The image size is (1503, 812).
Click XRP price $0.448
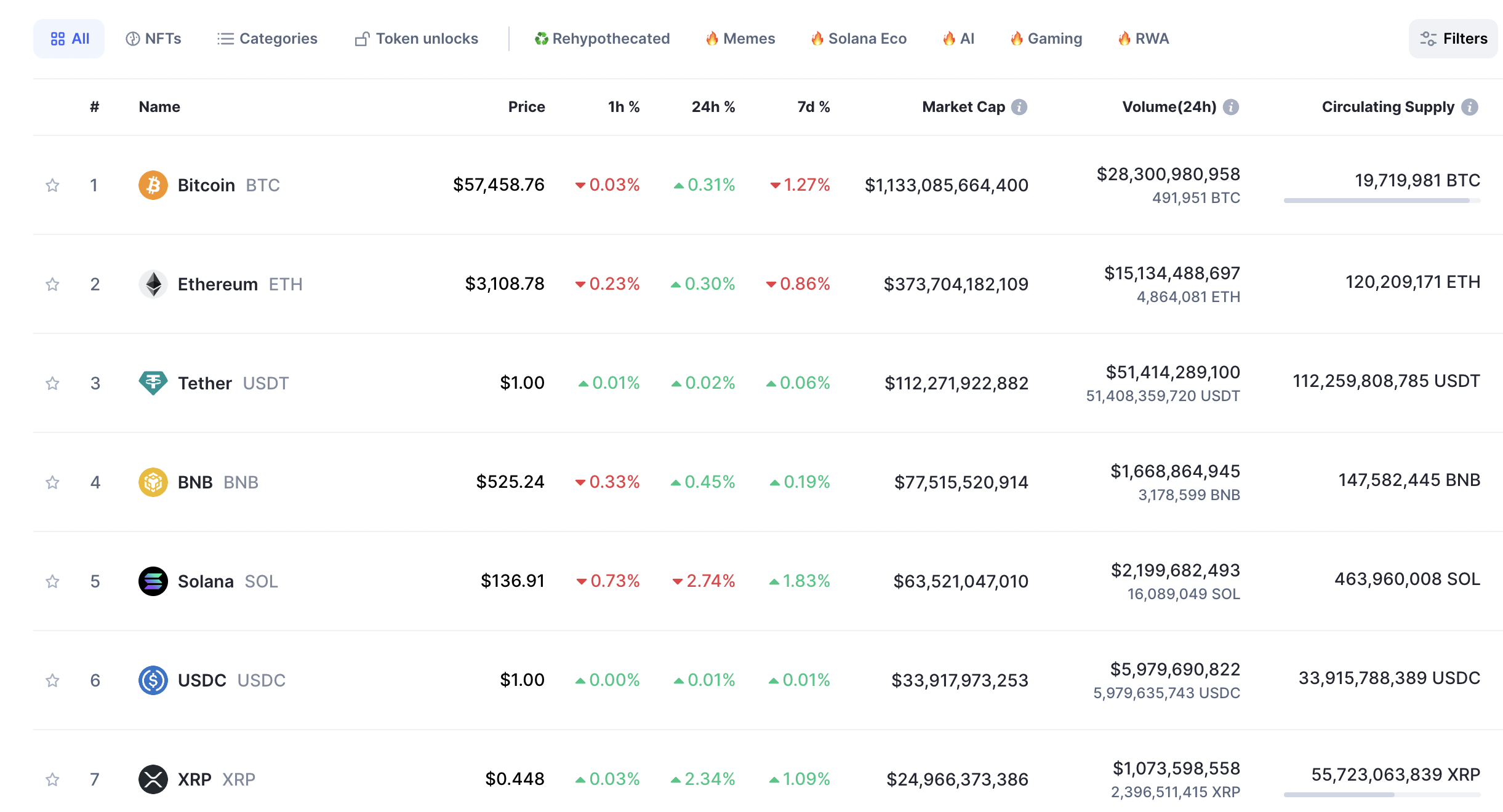click(515, 779)
